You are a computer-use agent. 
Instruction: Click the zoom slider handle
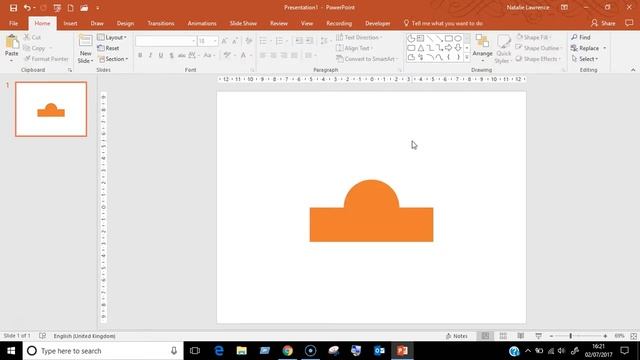[x=570, y=336]
